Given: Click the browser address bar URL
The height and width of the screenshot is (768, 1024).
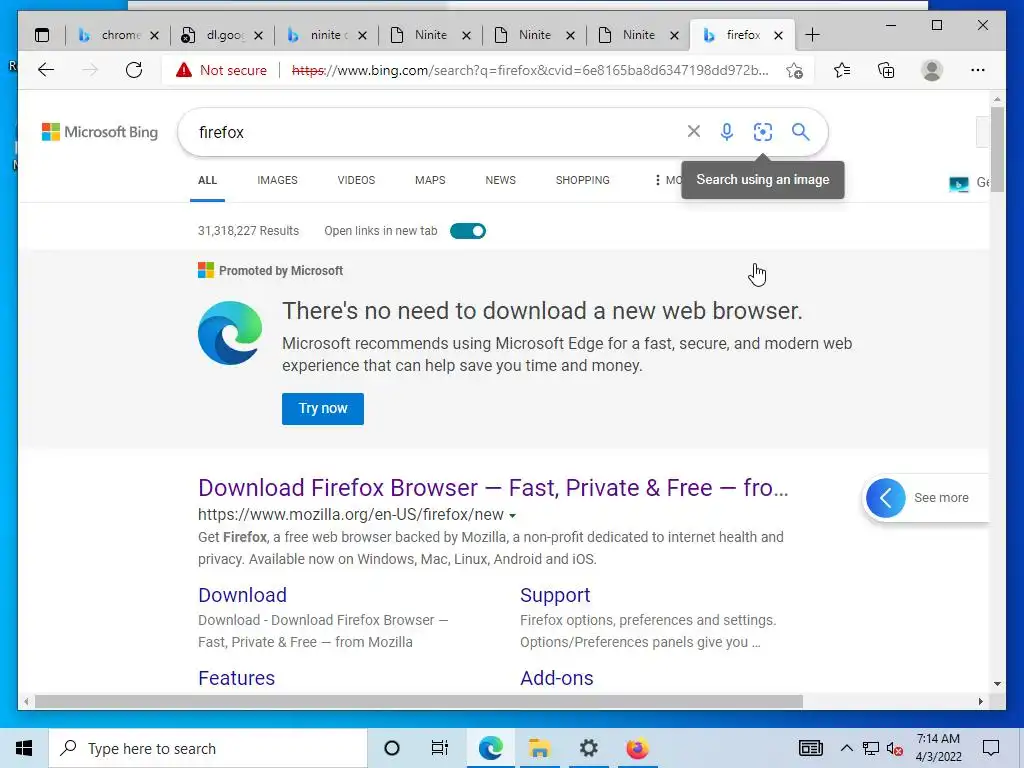Looking at the screenshot, I should [530, 70].
